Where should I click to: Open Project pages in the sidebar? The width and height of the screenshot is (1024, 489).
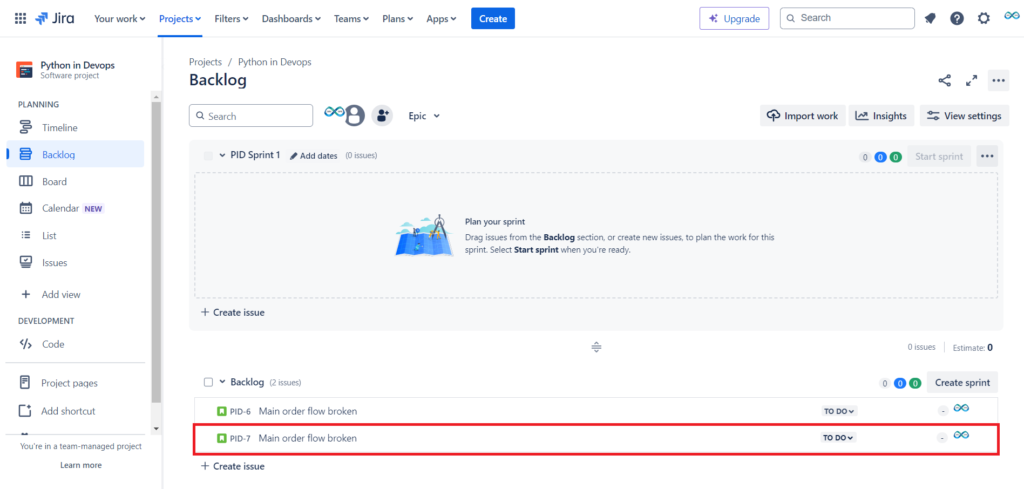coord(75,383)
